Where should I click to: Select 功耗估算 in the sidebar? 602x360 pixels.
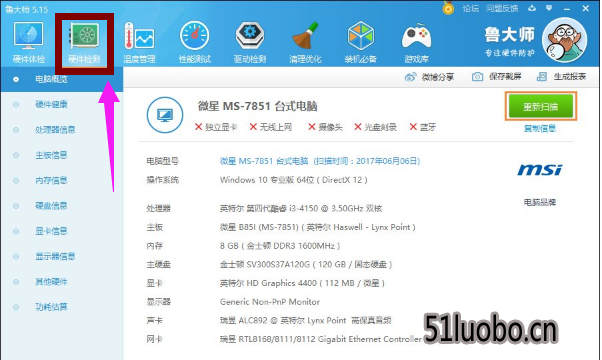point(51,307)
